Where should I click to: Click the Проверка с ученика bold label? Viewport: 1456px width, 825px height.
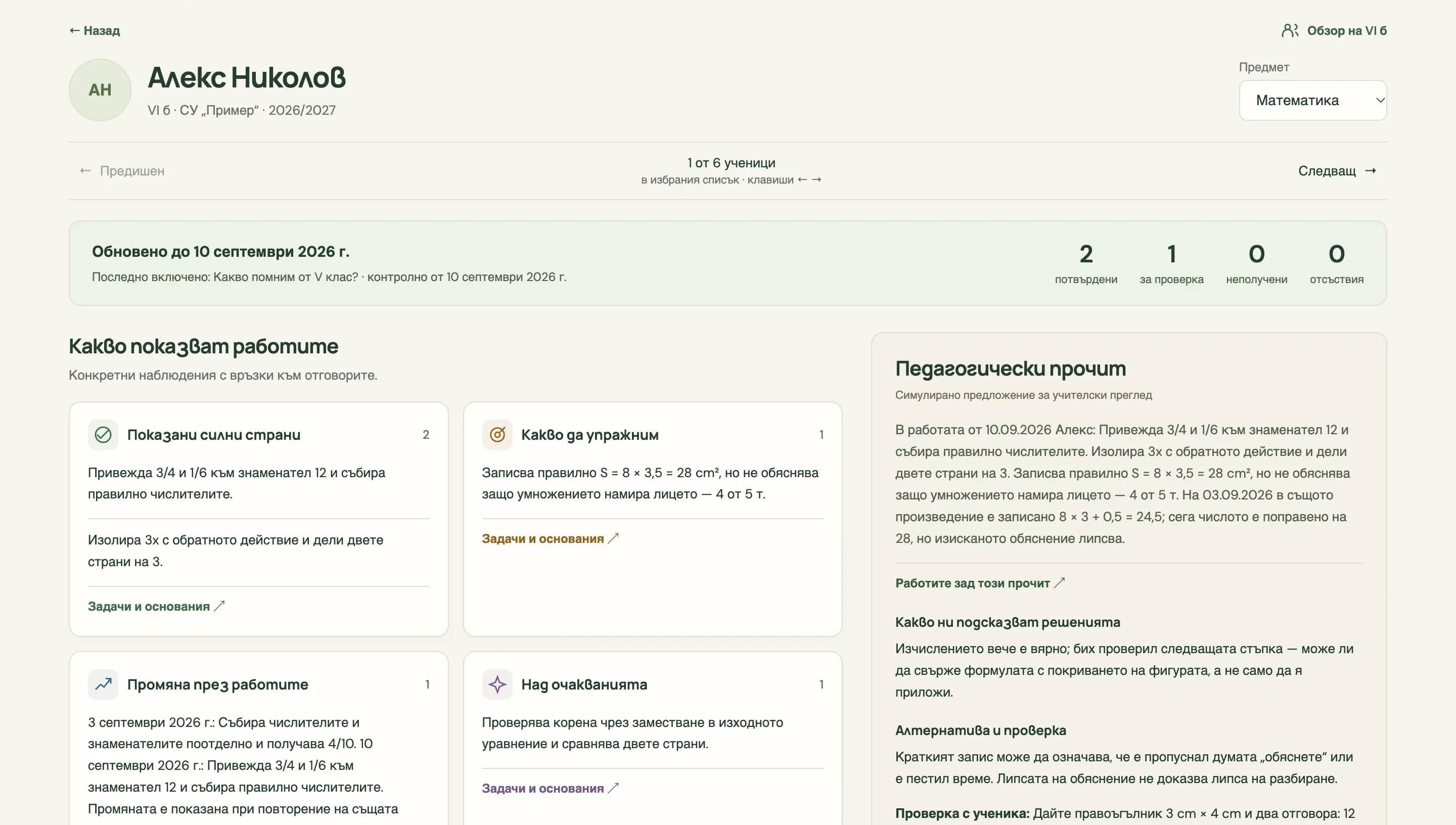point(962,814)
